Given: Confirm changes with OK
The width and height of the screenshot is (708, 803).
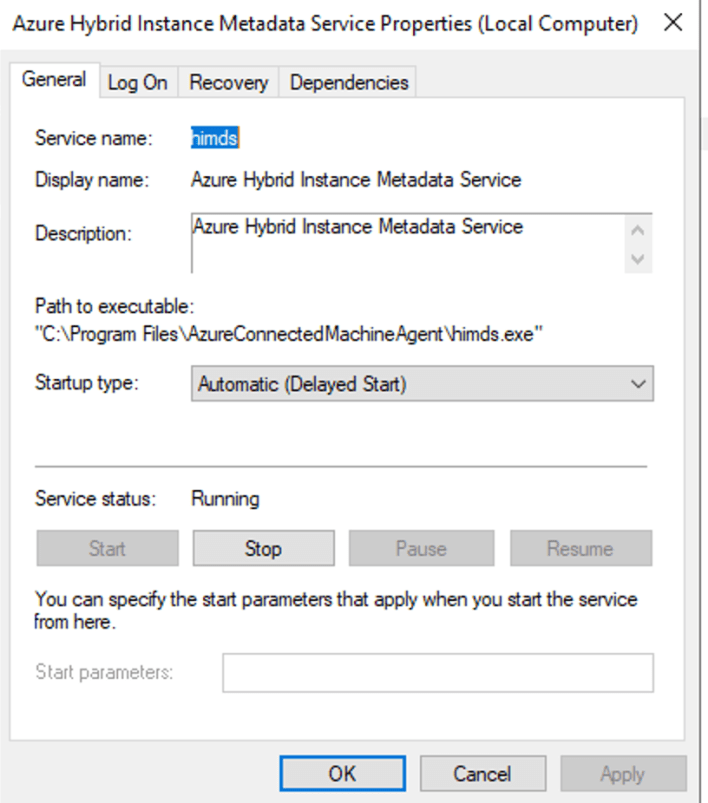Looking at the screenshot, I should (x=342, y=773).
